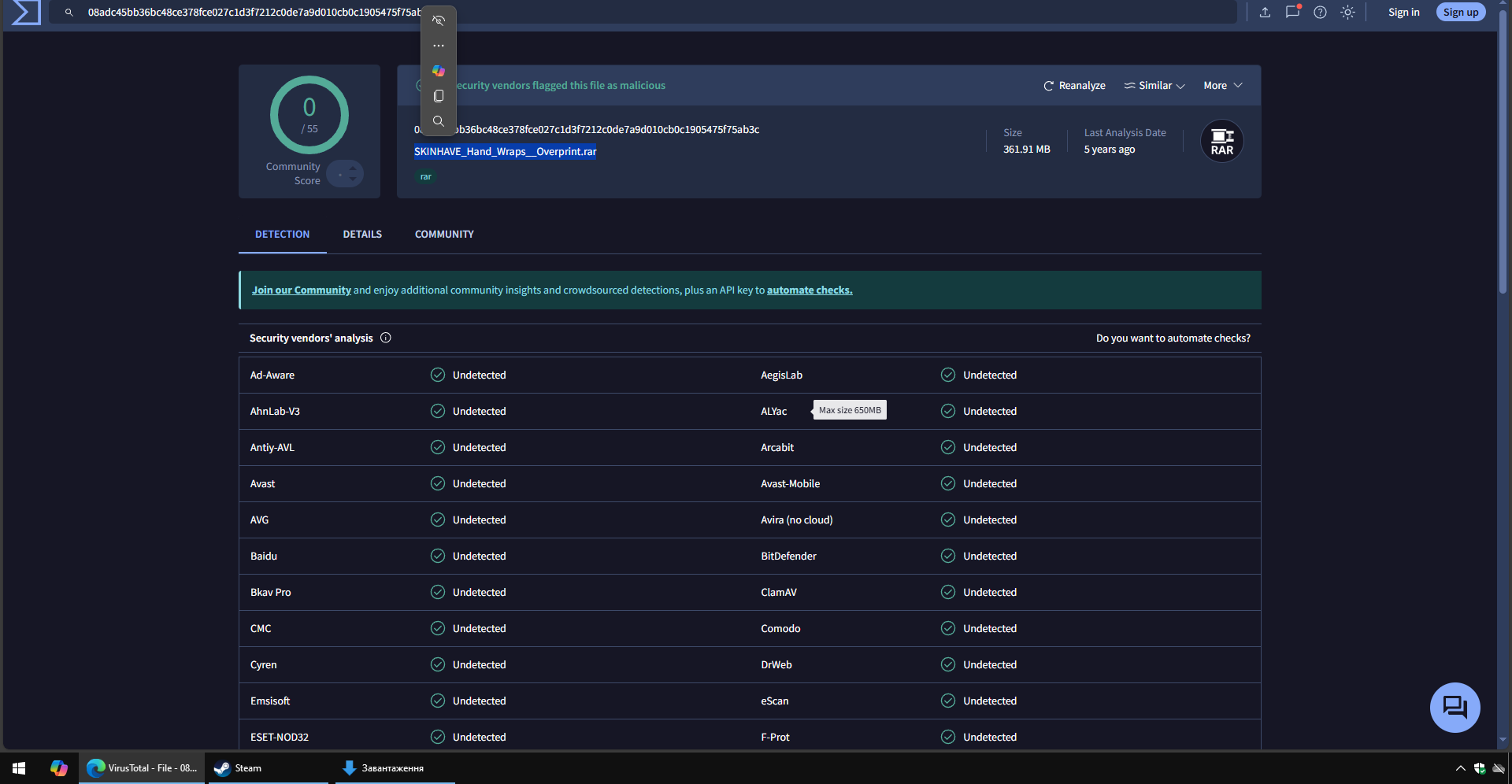Click the Sign in link
Image resolution: width=1512 pixels, height=784 pixels.
click(1403, 12)
